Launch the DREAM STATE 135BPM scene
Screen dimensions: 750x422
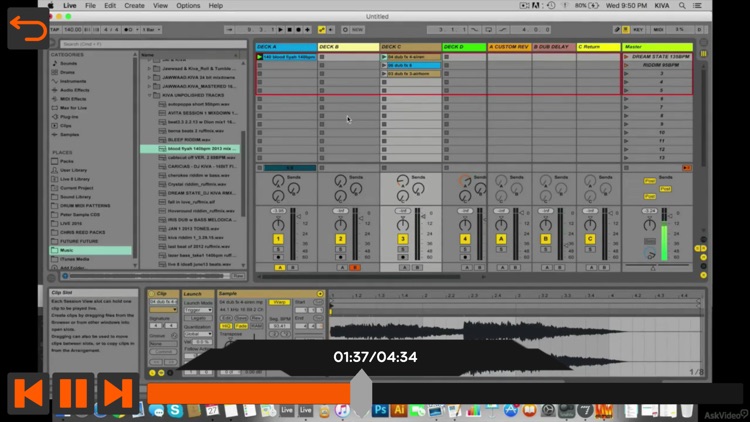pyautogui.click(x=627, y=57)
